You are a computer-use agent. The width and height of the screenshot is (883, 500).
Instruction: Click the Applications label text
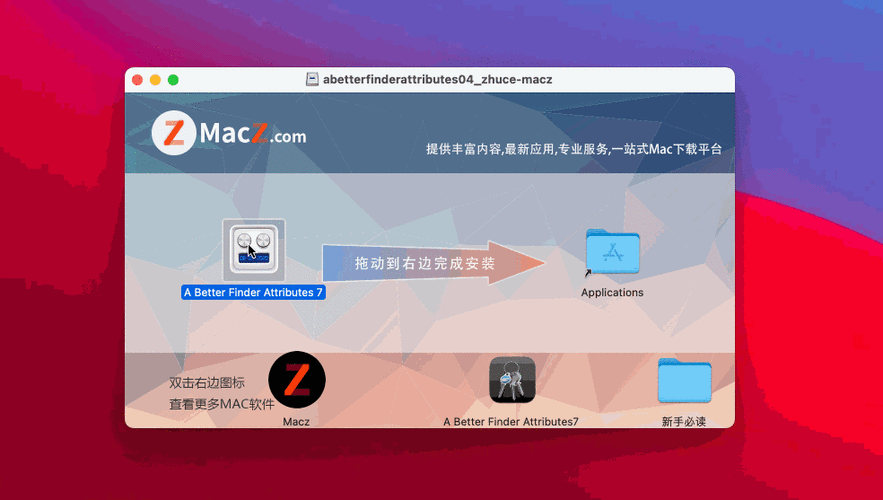(612, 292)
